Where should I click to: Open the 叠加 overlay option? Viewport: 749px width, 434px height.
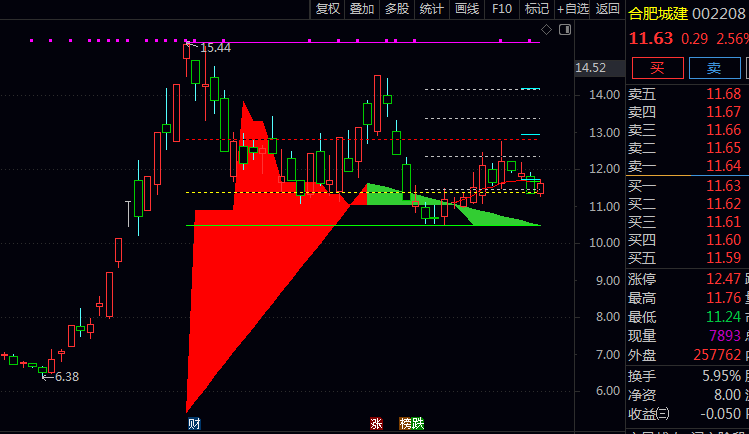(x=362, y=9)
